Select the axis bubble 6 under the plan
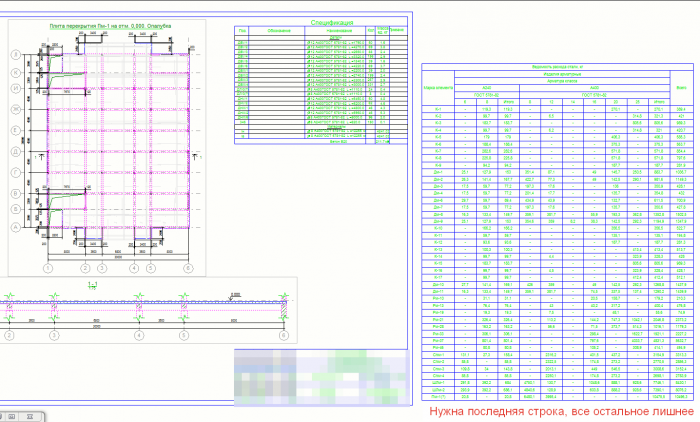 point(188,268)
